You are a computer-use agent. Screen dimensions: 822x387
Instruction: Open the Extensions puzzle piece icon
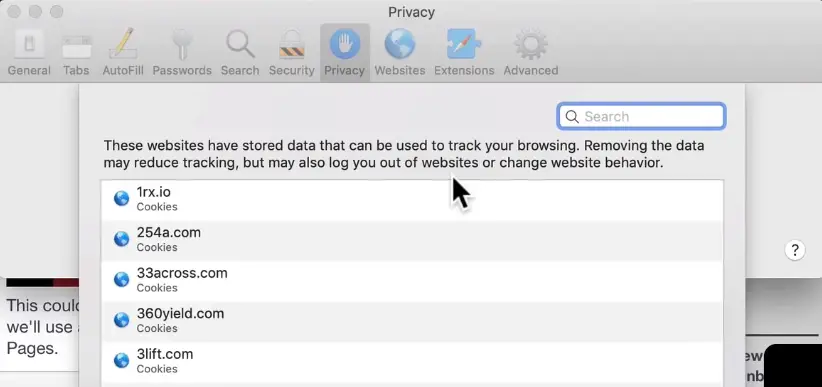coord(464,44)
